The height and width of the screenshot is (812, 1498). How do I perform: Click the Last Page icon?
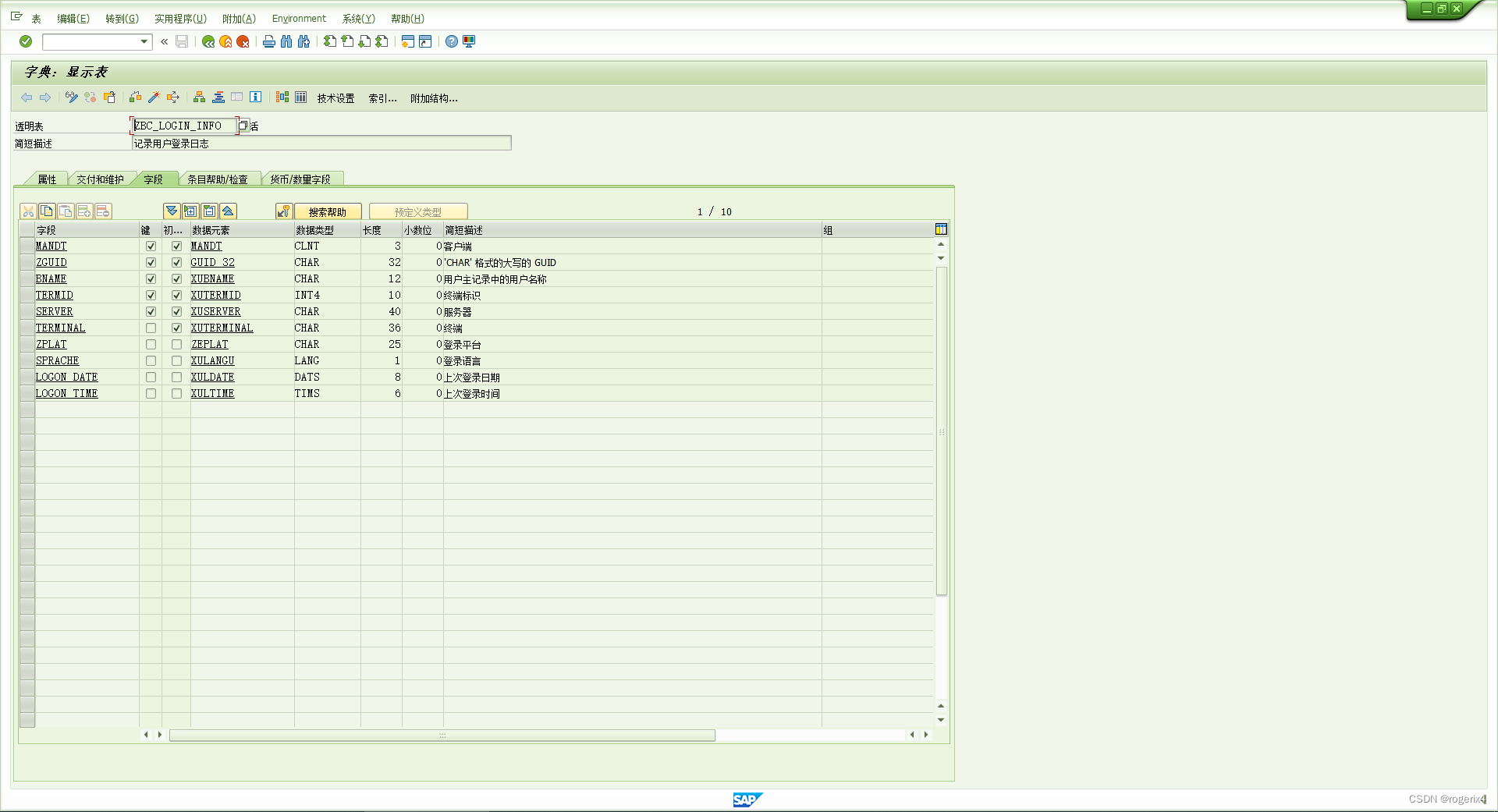pos(382,41)
